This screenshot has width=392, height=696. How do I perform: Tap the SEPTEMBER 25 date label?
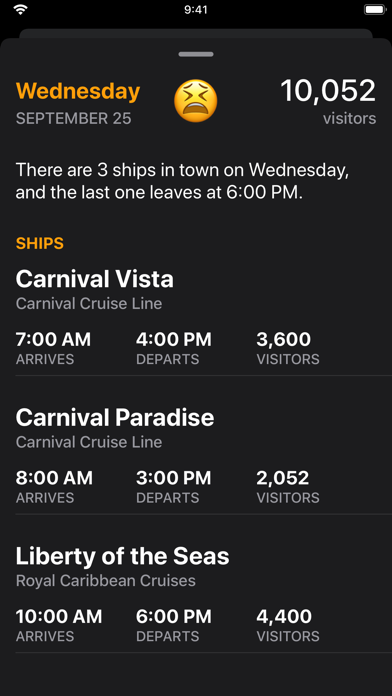pyautogui.click(x=74, y=119)
